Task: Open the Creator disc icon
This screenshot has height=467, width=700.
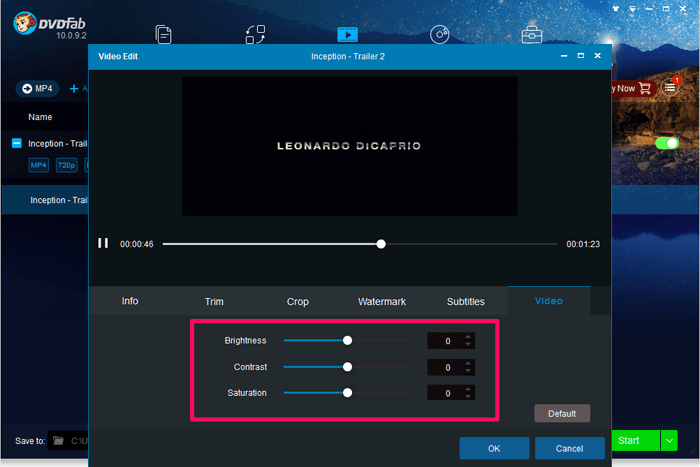Action: [x=439, y=34]
